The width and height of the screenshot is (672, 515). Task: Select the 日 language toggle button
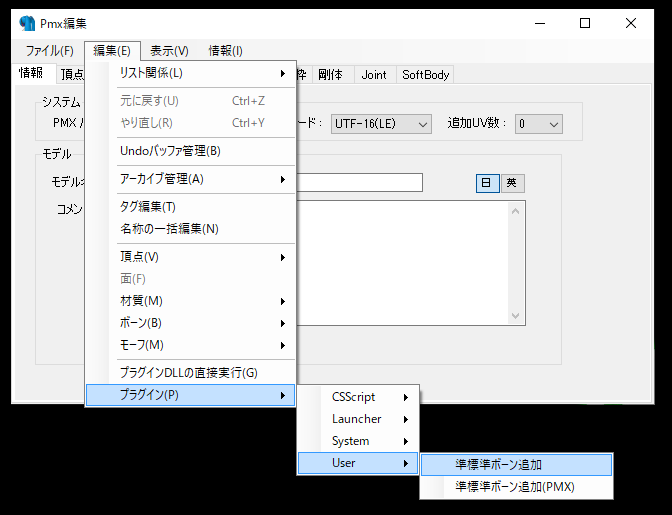coord(487,183)
